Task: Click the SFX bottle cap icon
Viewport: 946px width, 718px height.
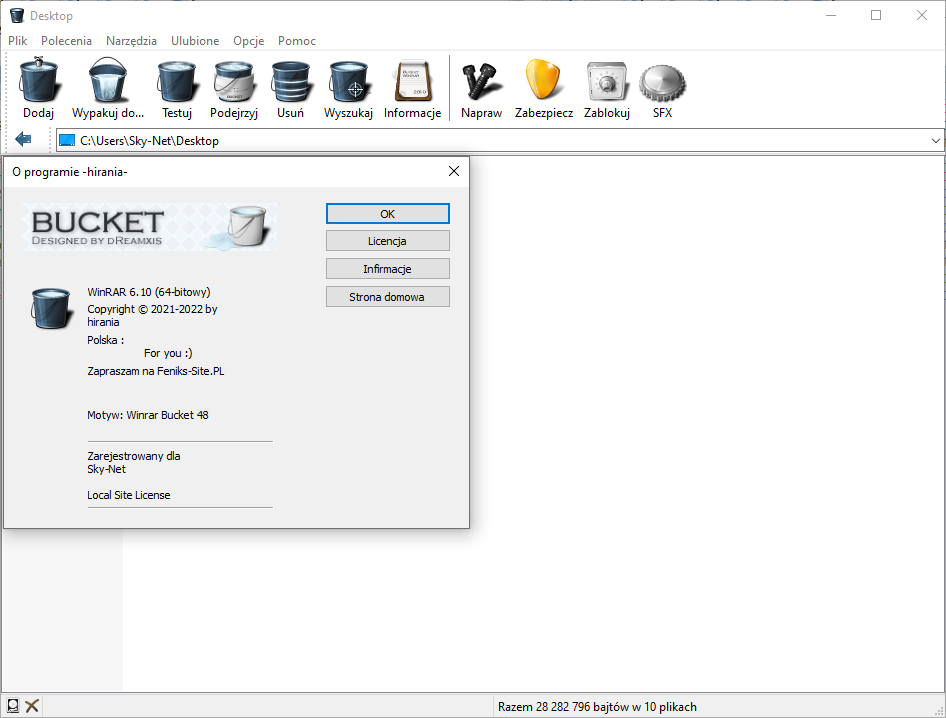Action: click(x=662, y=82)
